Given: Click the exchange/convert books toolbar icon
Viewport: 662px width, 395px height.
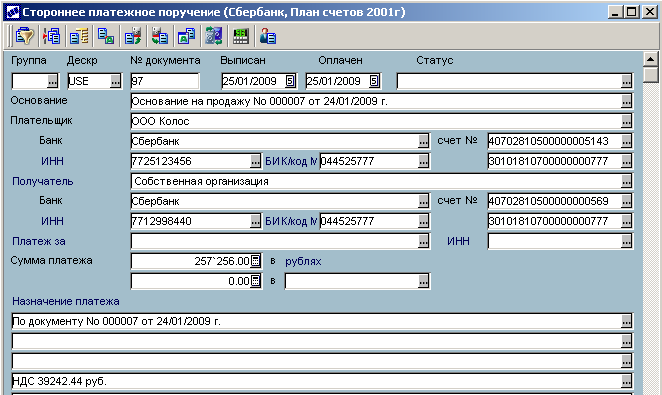Looking at the screenshot, I should pyautogui.click(x=214, y=36).
